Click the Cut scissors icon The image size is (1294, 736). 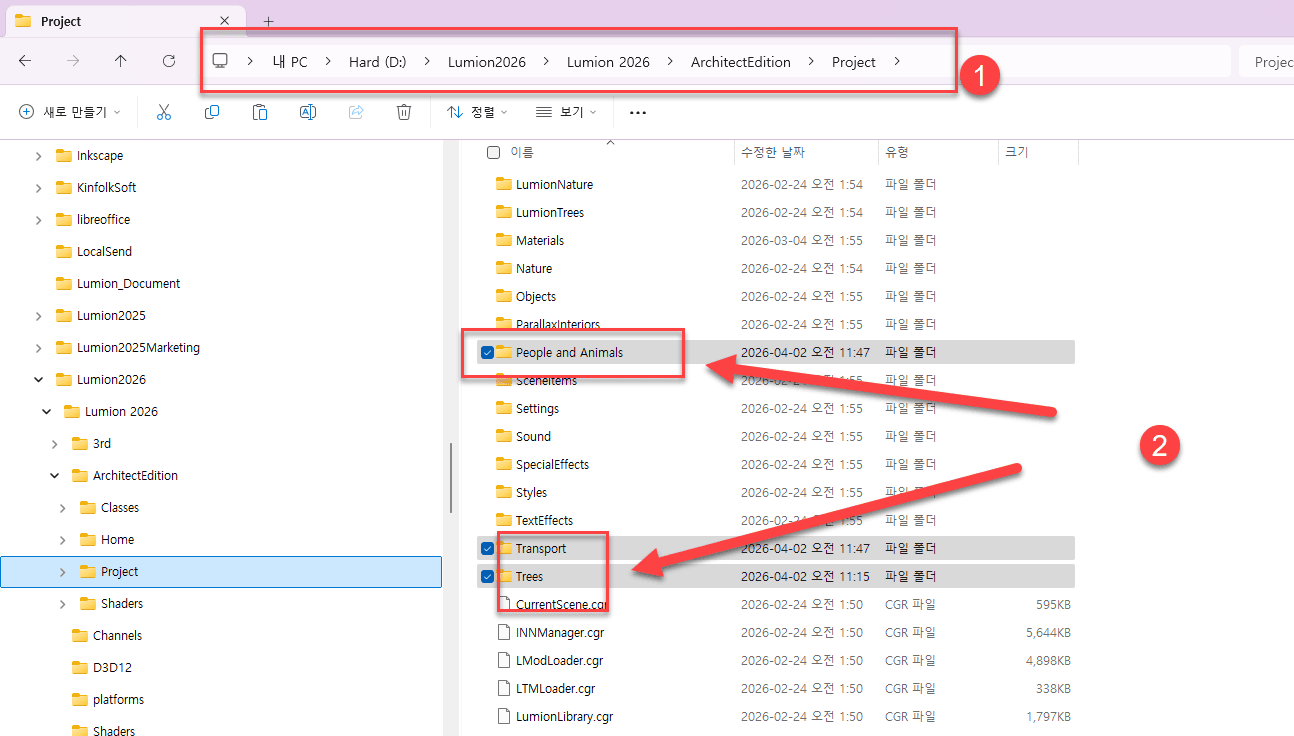click(x=164, y=112)
